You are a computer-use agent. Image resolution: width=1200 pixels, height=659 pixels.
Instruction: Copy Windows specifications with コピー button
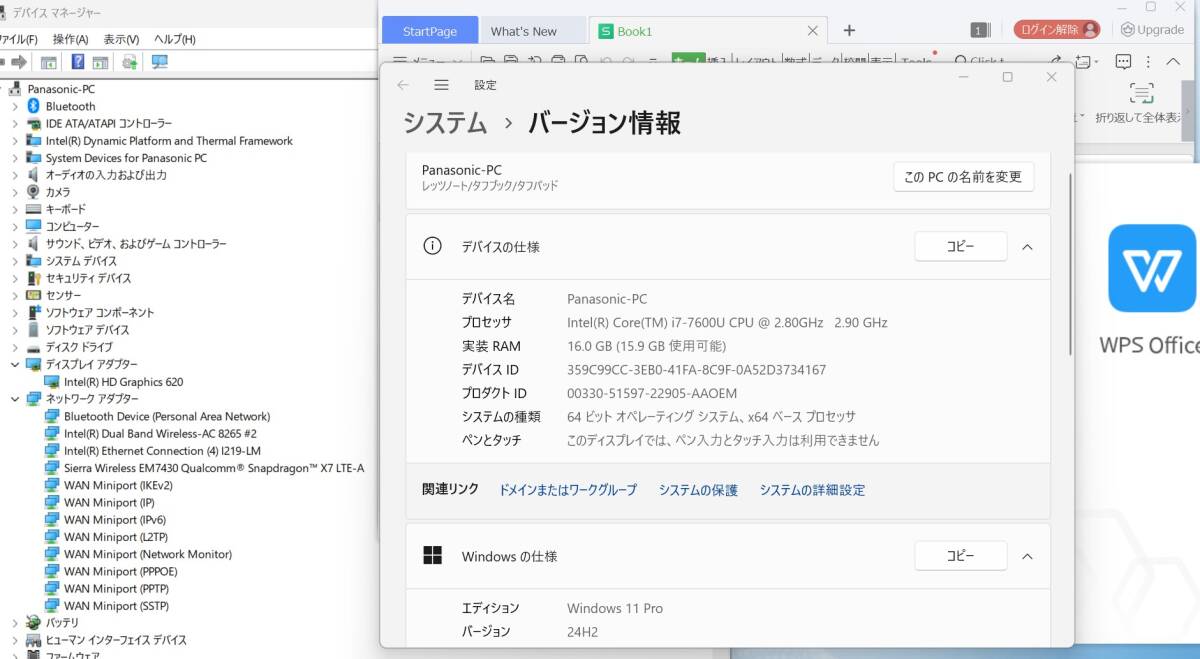click(x=960, y=556)
